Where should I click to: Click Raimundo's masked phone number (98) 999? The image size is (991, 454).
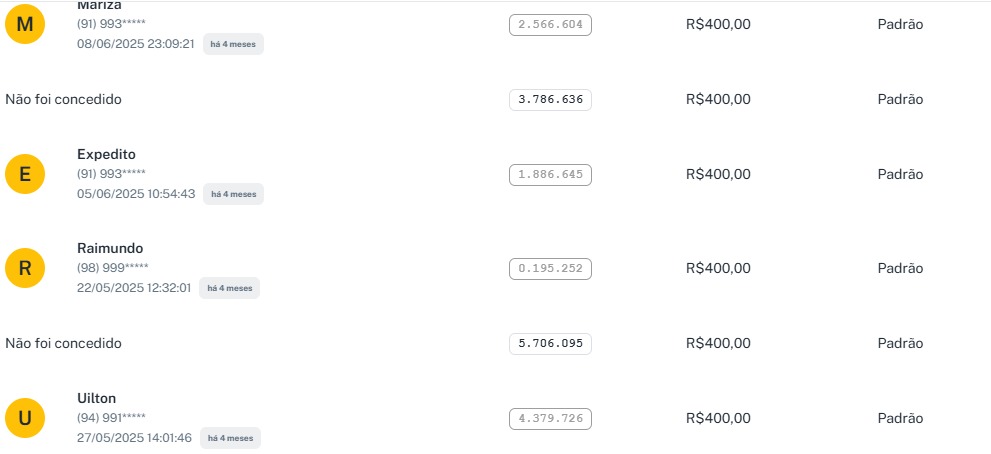pyautogui.click(x=112, y=268)
